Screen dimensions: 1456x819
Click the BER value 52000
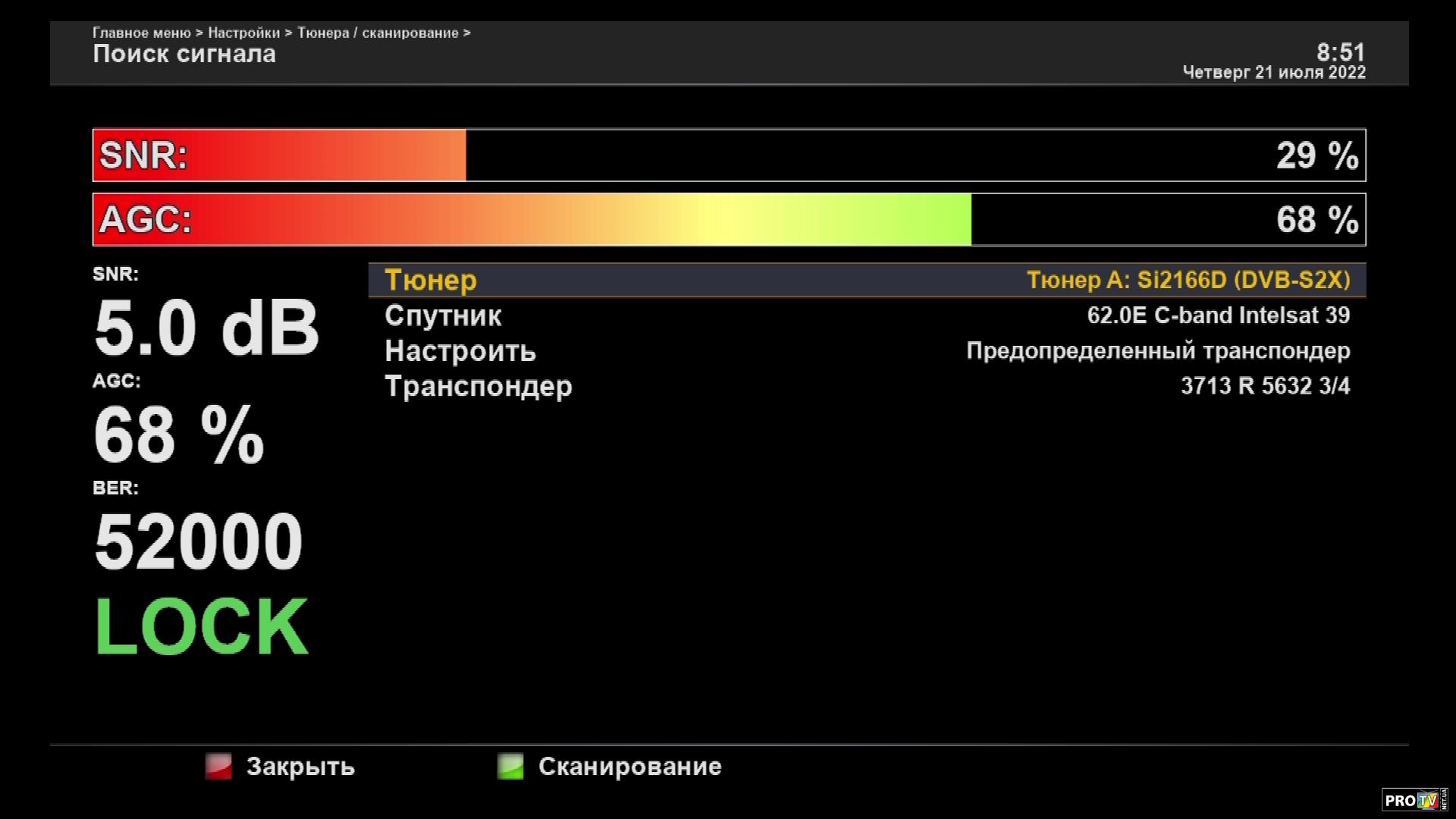199,541
